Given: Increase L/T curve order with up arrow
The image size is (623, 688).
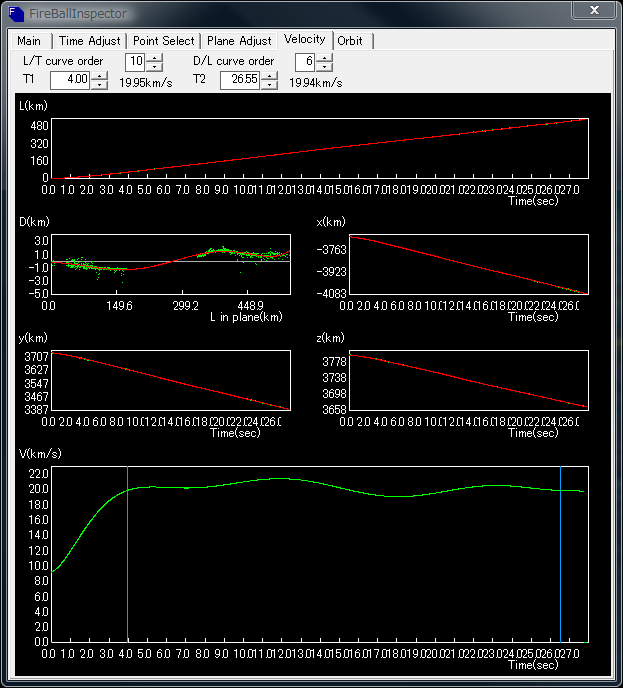Looking at the screenshot, I should pos(154,57).
